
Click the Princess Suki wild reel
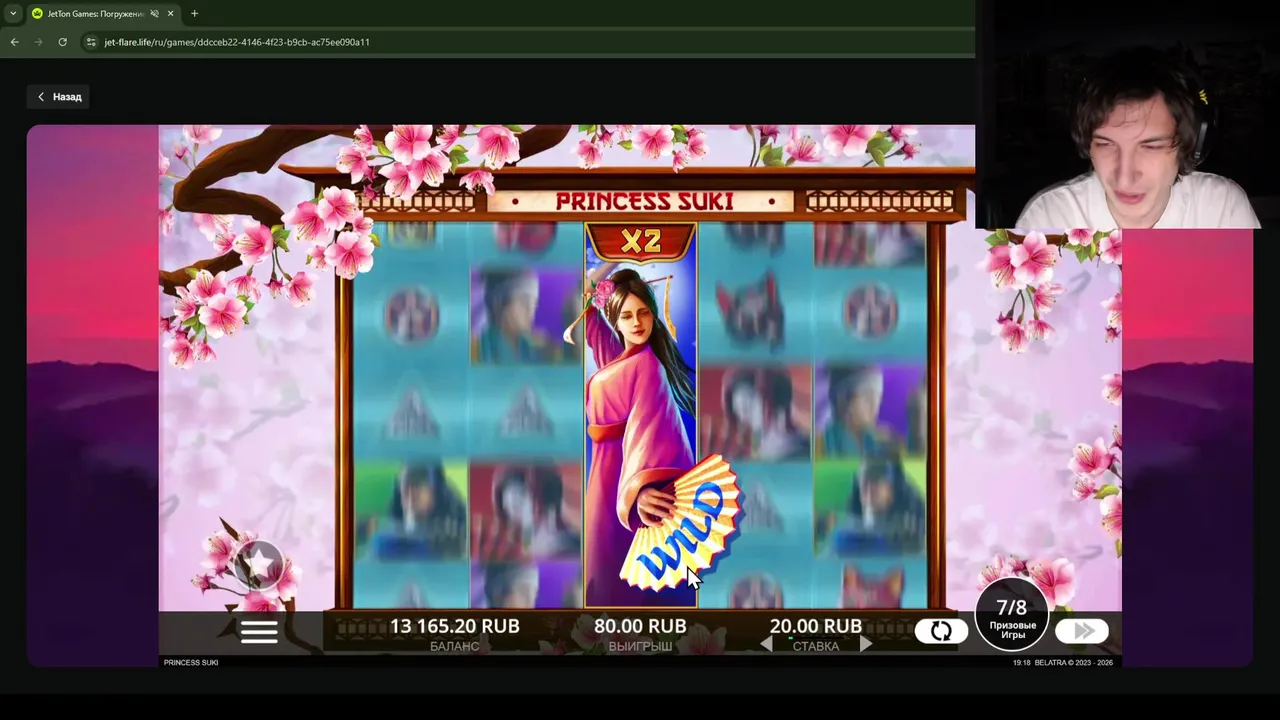pos(641,416)
